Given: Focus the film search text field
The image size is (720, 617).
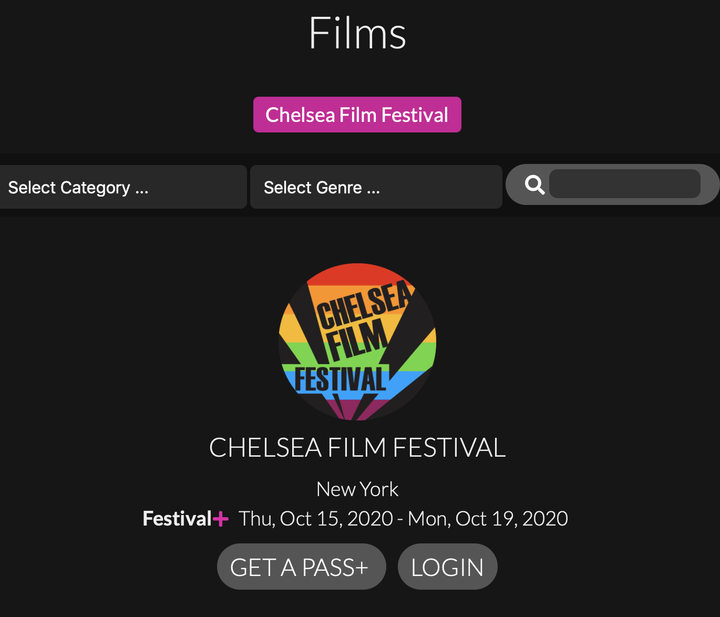Looking at the screenshot, I should pos(624,184).
